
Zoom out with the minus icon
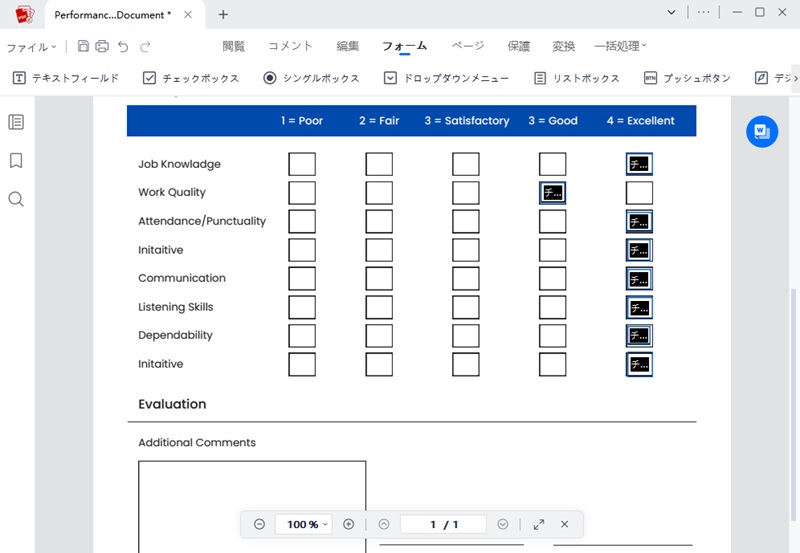[x=259, y=524]
